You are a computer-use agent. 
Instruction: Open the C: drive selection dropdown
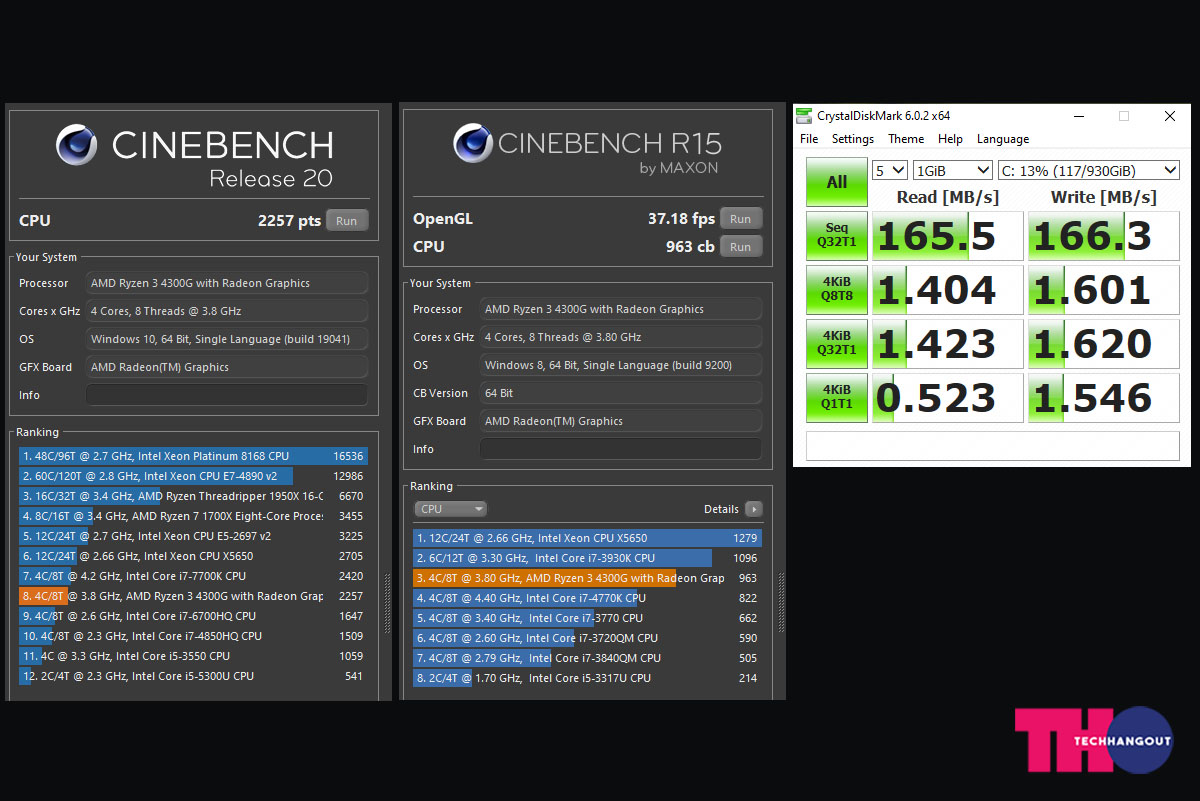coord(1088,170)
